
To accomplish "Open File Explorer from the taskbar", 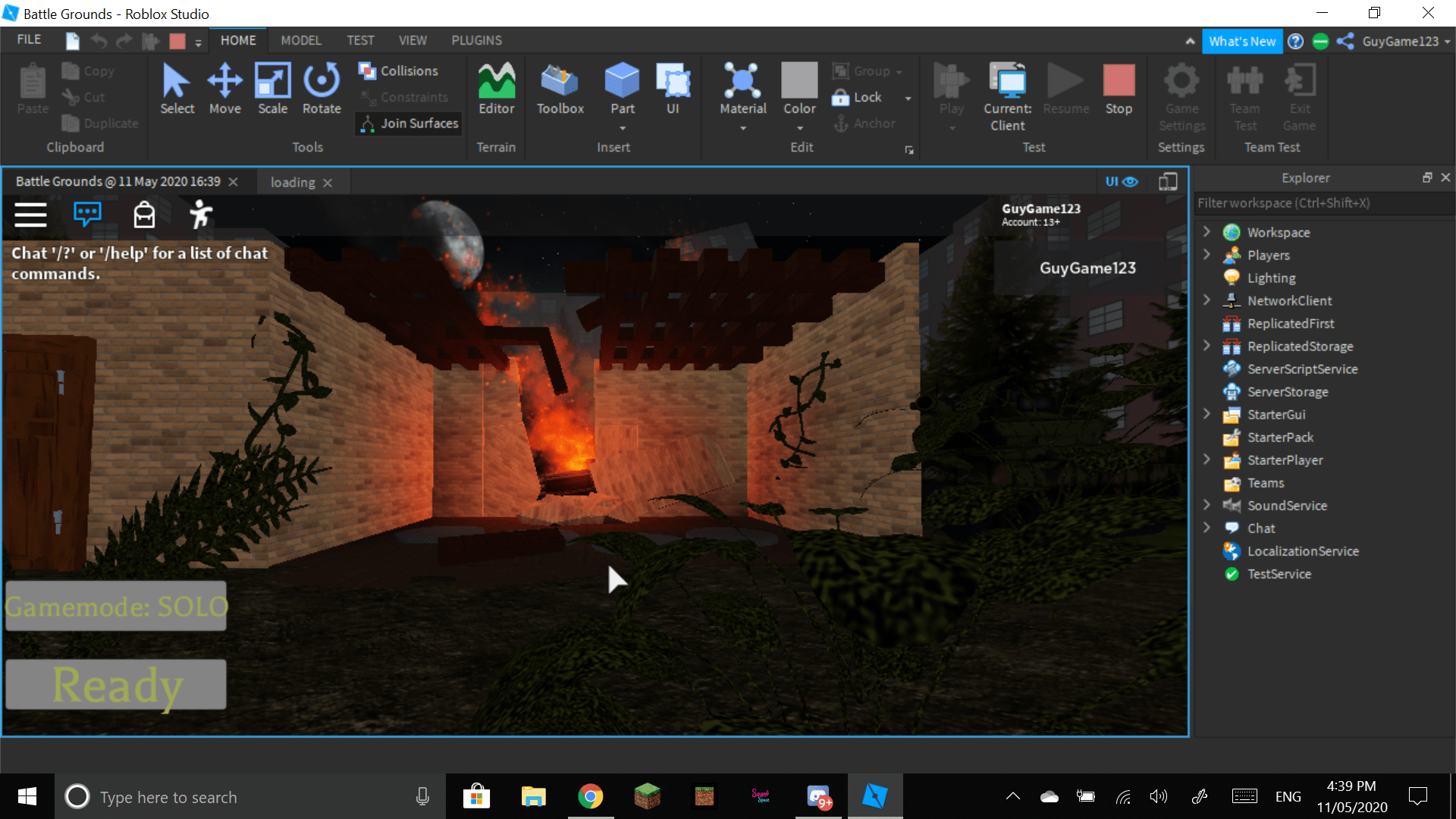I will coord(533,796).
